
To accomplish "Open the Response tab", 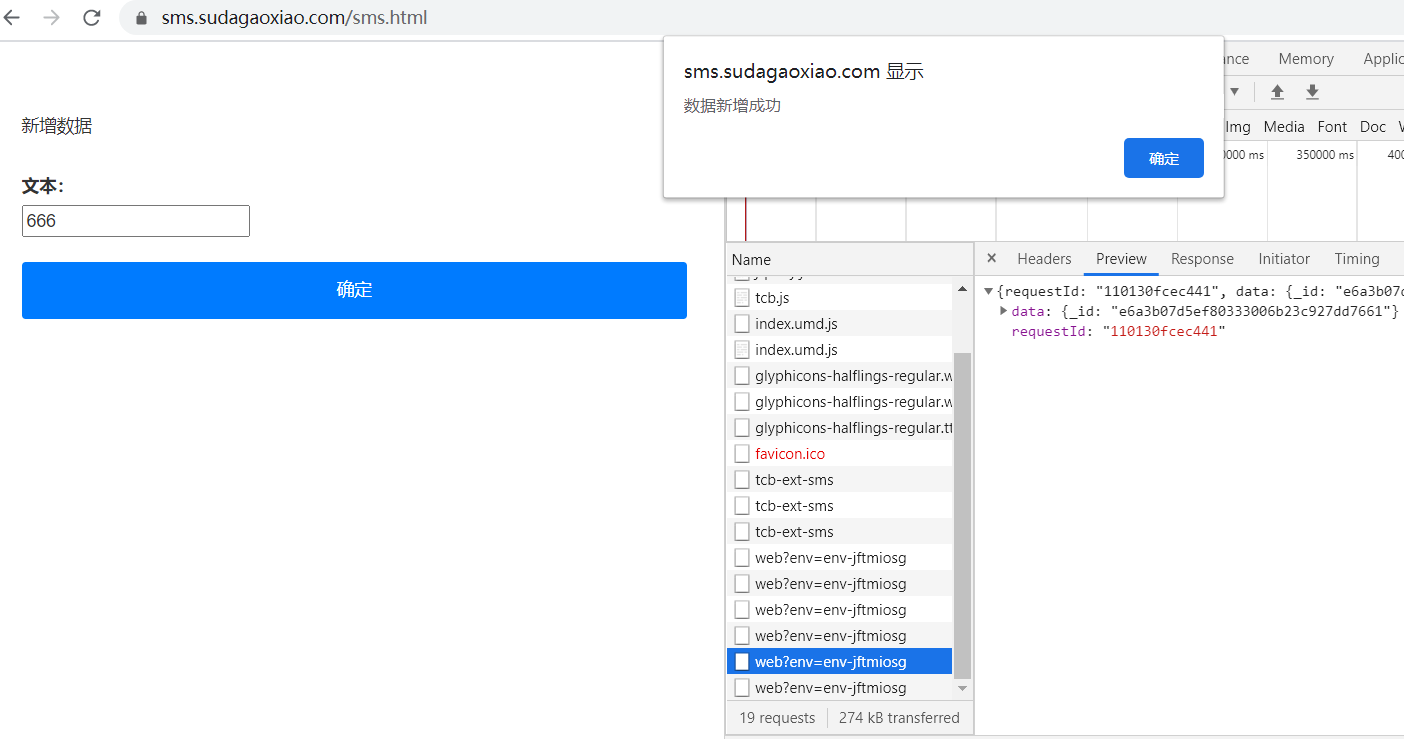I will pyautogui.click(x=1202, y=259).
